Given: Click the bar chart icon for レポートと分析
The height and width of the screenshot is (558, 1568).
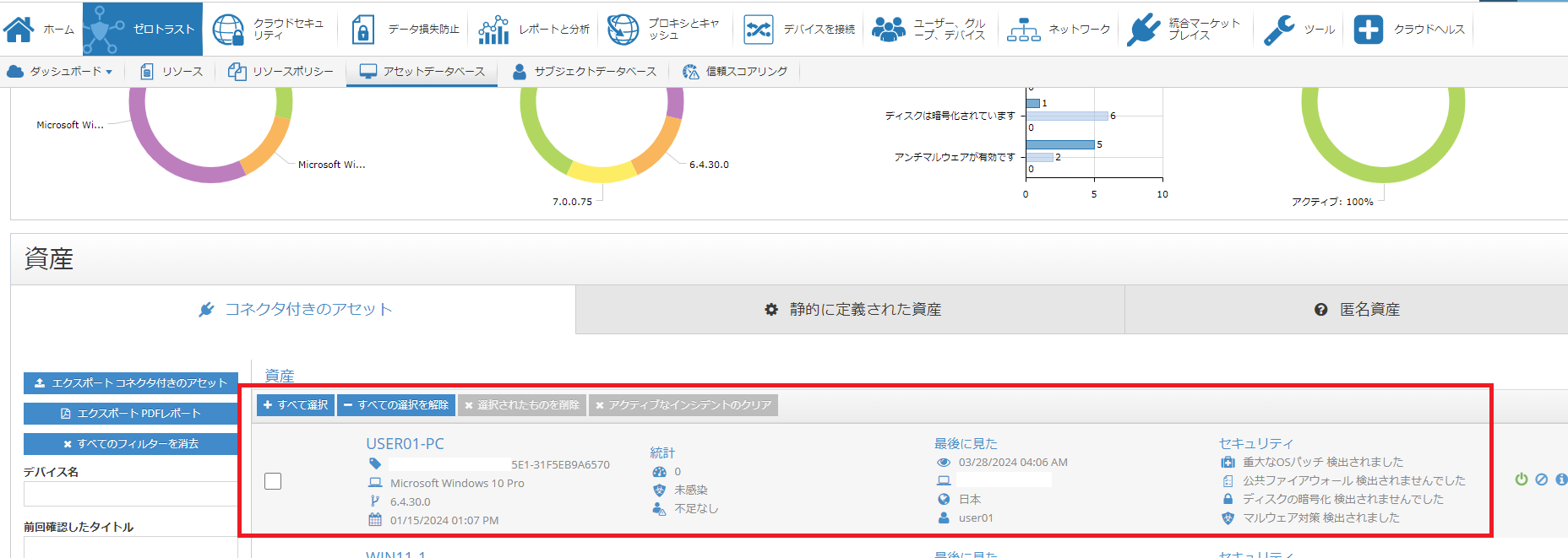Looking at the screenshot, I should coord(493,29).
